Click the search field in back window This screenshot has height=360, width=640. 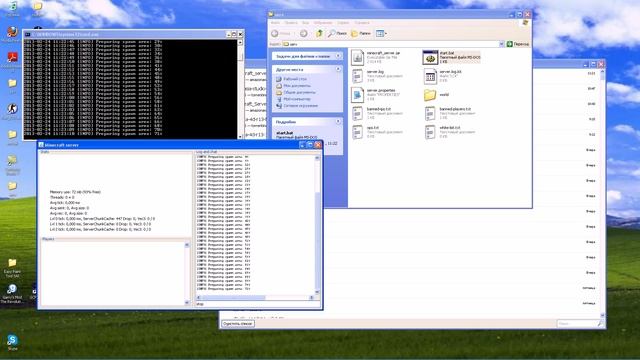[x=580, y=323]
